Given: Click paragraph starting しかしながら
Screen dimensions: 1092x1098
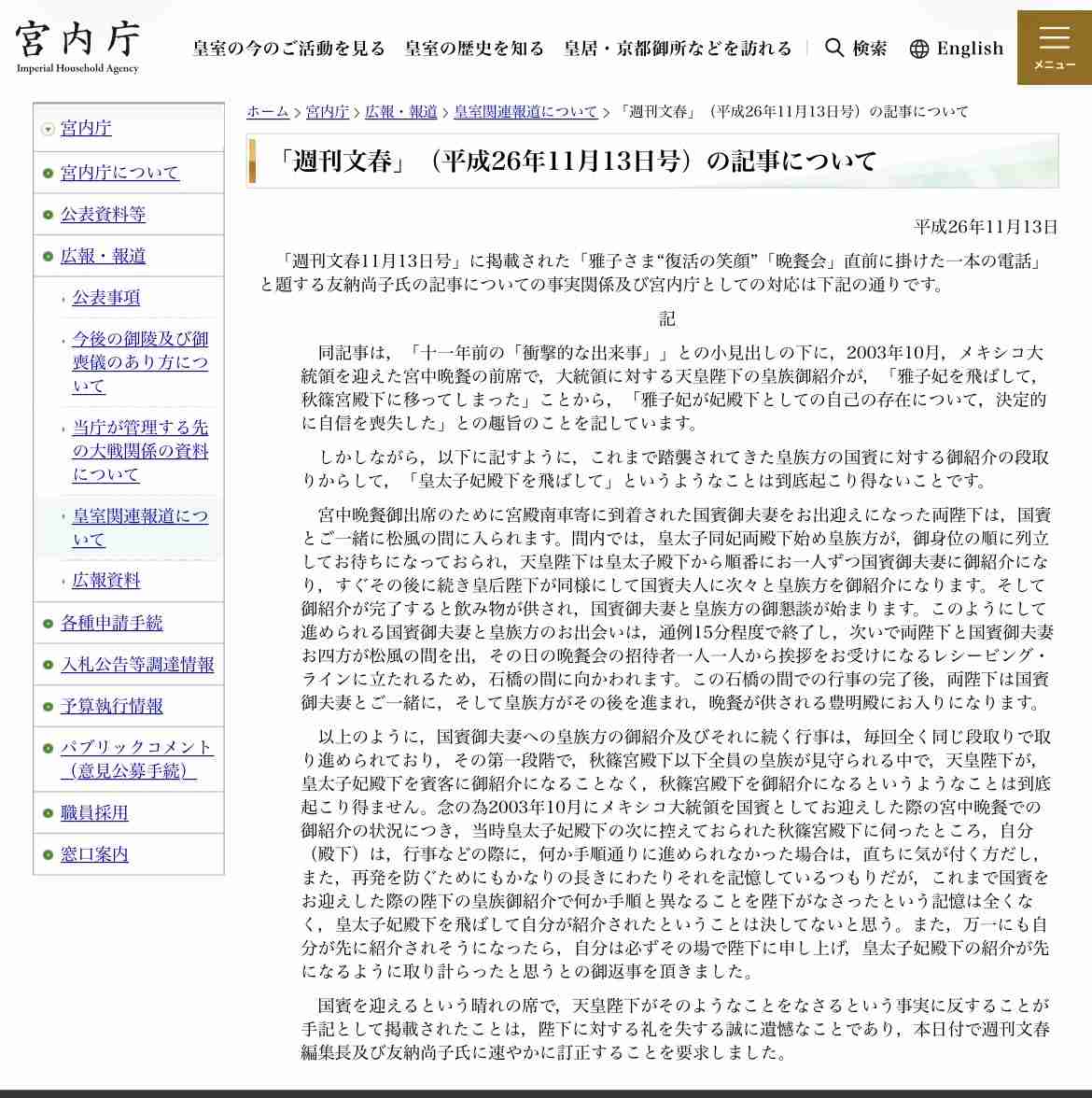Looking at the screenshot, I should pyautogui.click(x=676, y=469).
